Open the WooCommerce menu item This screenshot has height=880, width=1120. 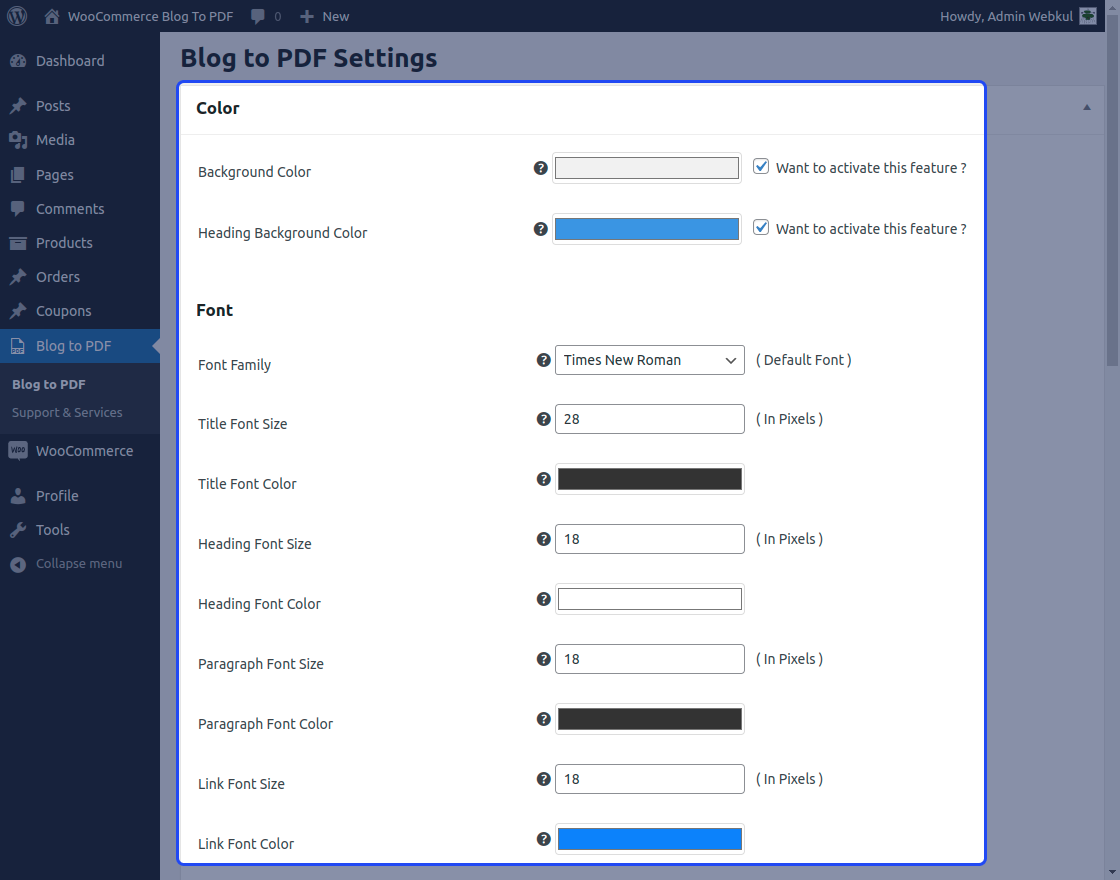point(84,451)
